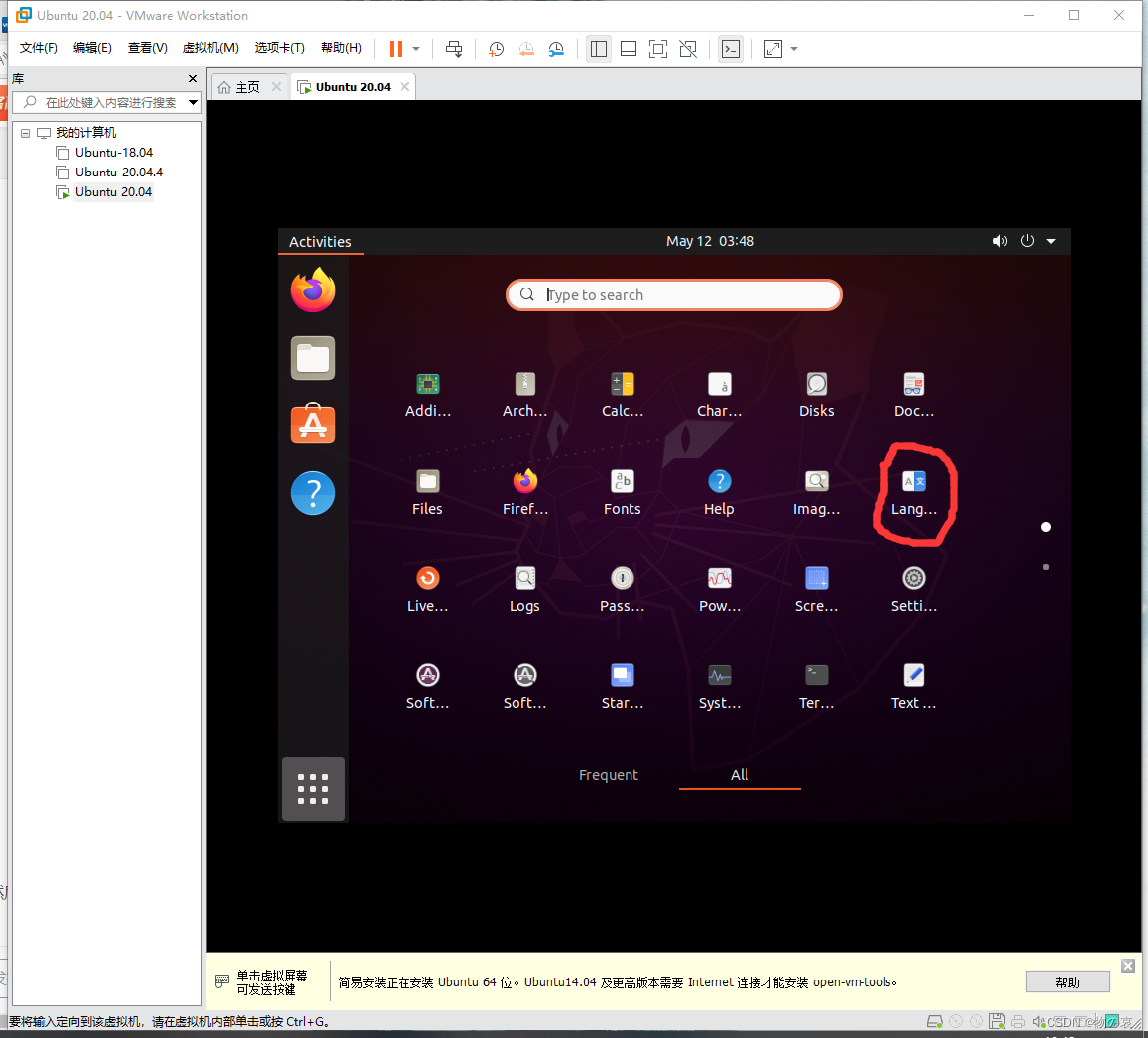Open the Files app in grid

point(427,482)
